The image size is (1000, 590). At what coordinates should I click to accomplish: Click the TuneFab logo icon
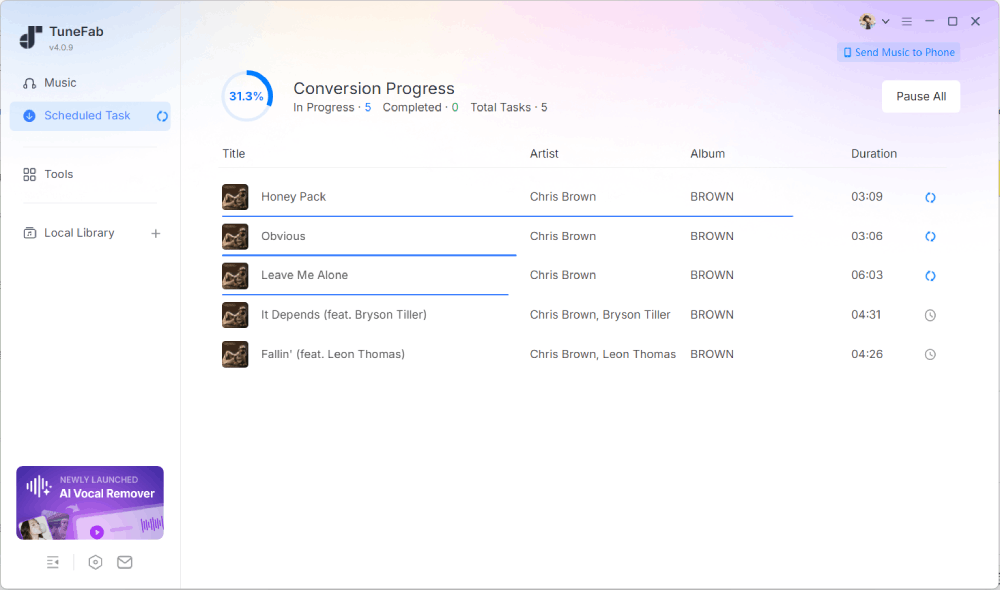pos(31,37)
